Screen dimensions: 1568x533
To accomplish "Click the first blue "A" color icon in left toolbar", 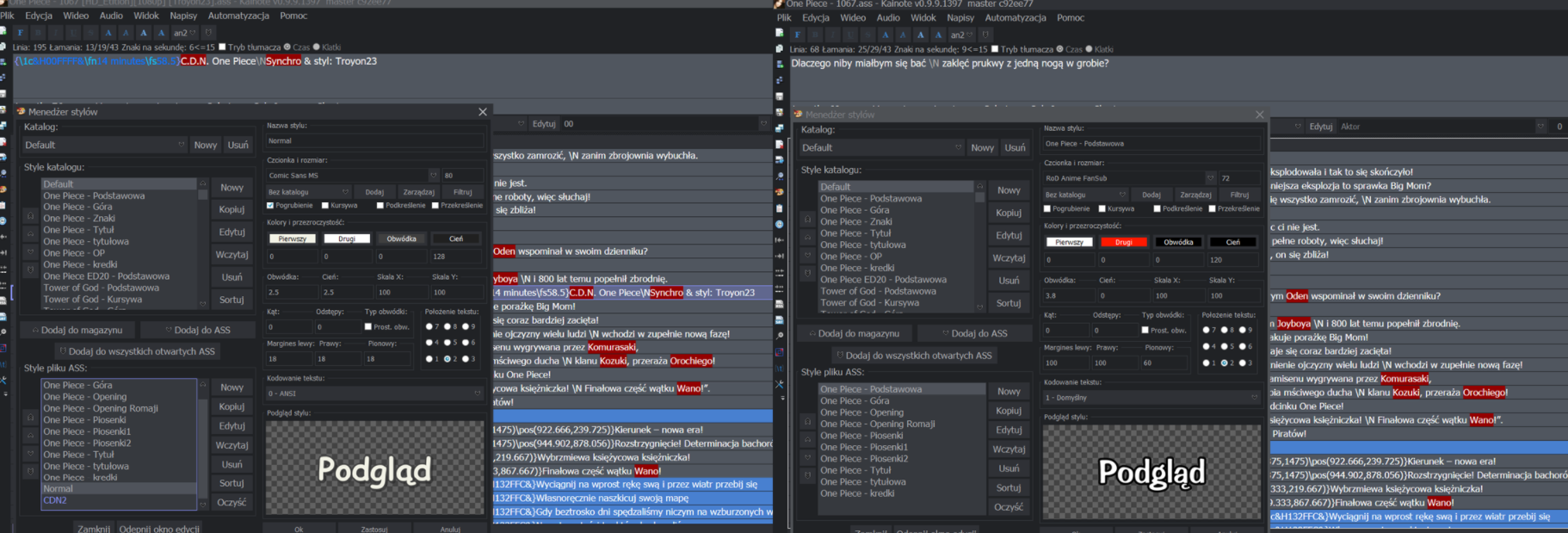I will tap(108, 33).
